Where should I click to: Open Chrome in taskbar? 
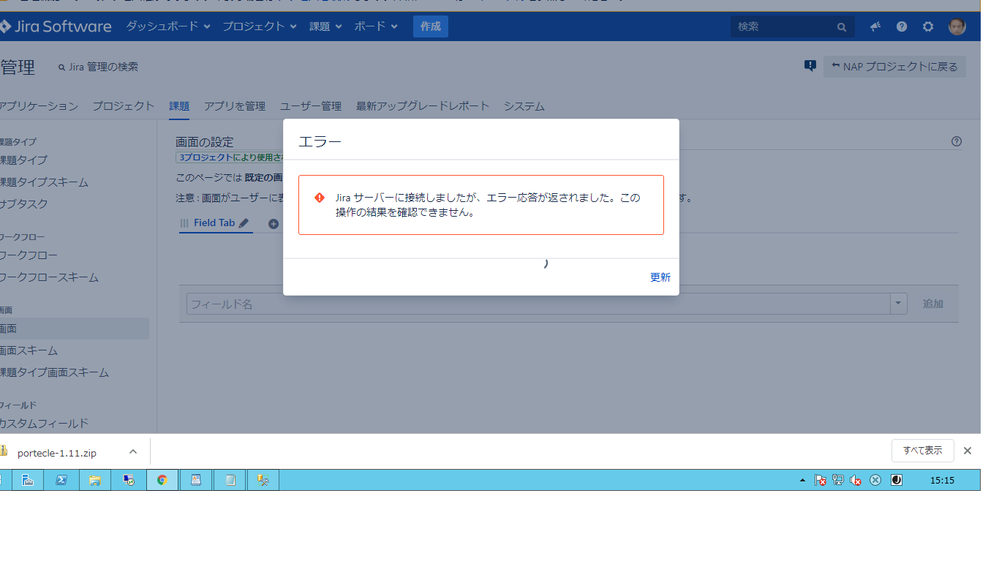[x=162, y=480]
